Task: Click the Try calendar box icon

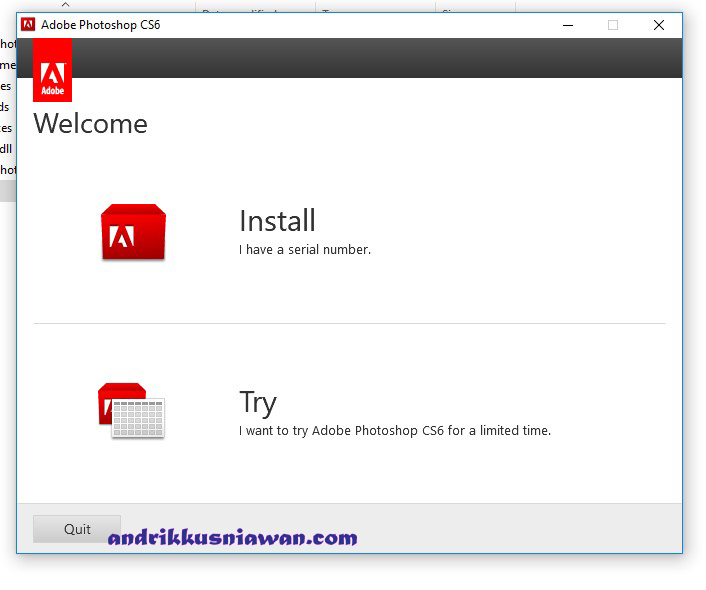Action: 131,410
